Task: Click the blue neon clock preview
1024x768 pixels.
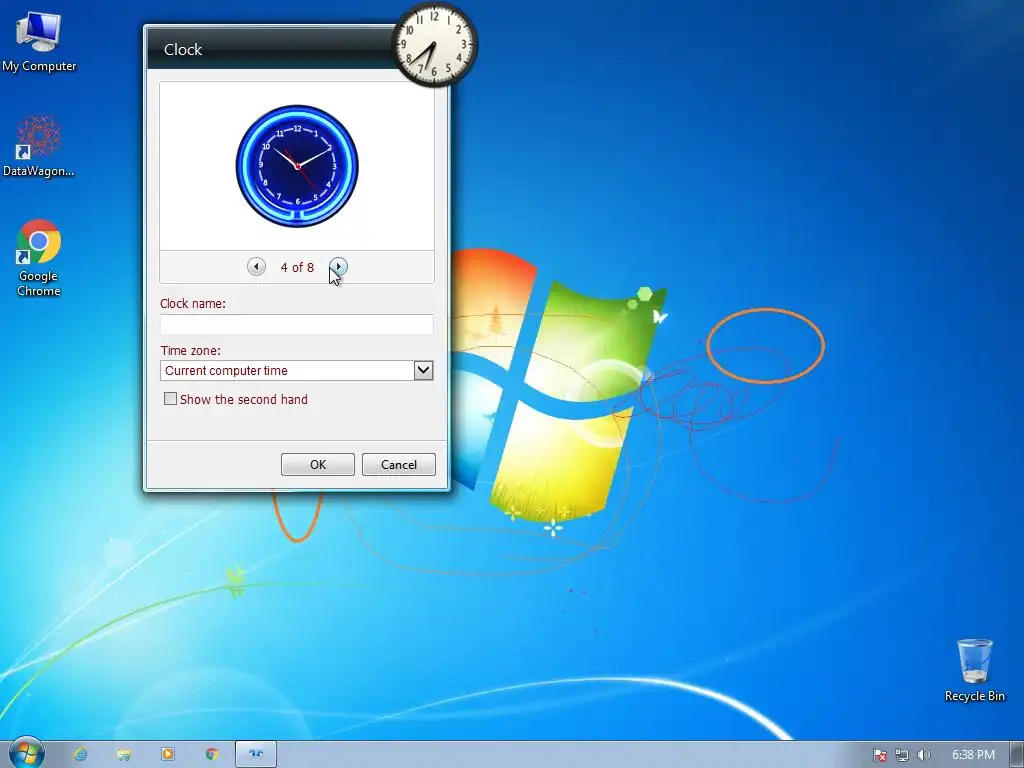Action: [297, 166]
